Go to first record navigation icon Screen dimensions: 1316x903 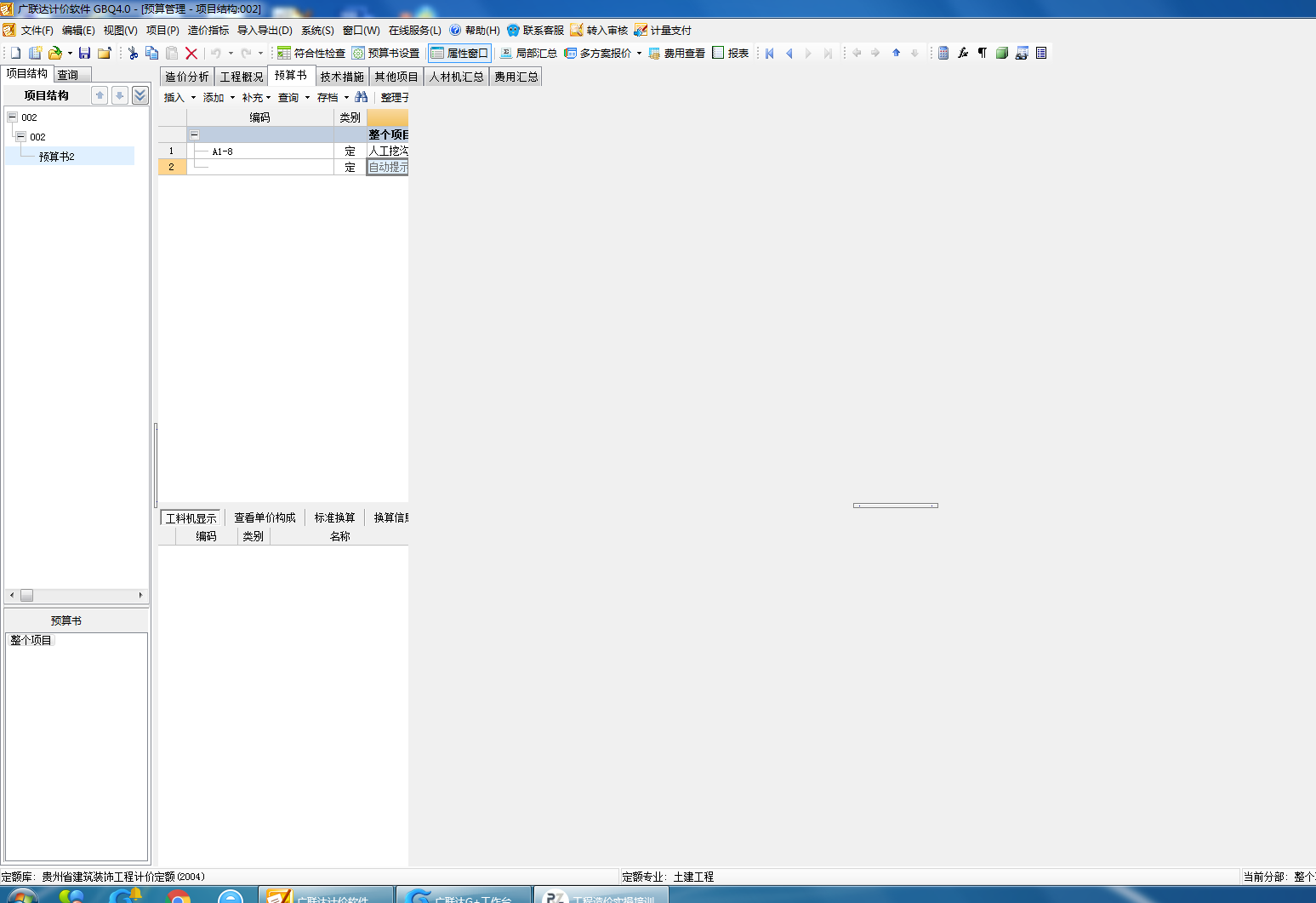pyautogui.click(x=770, y=53)
